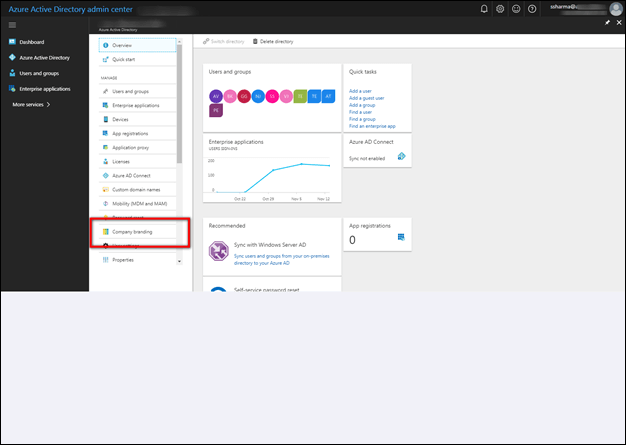Click the user account avatar
Screen dimensions: 626x445
click(616, 9)
